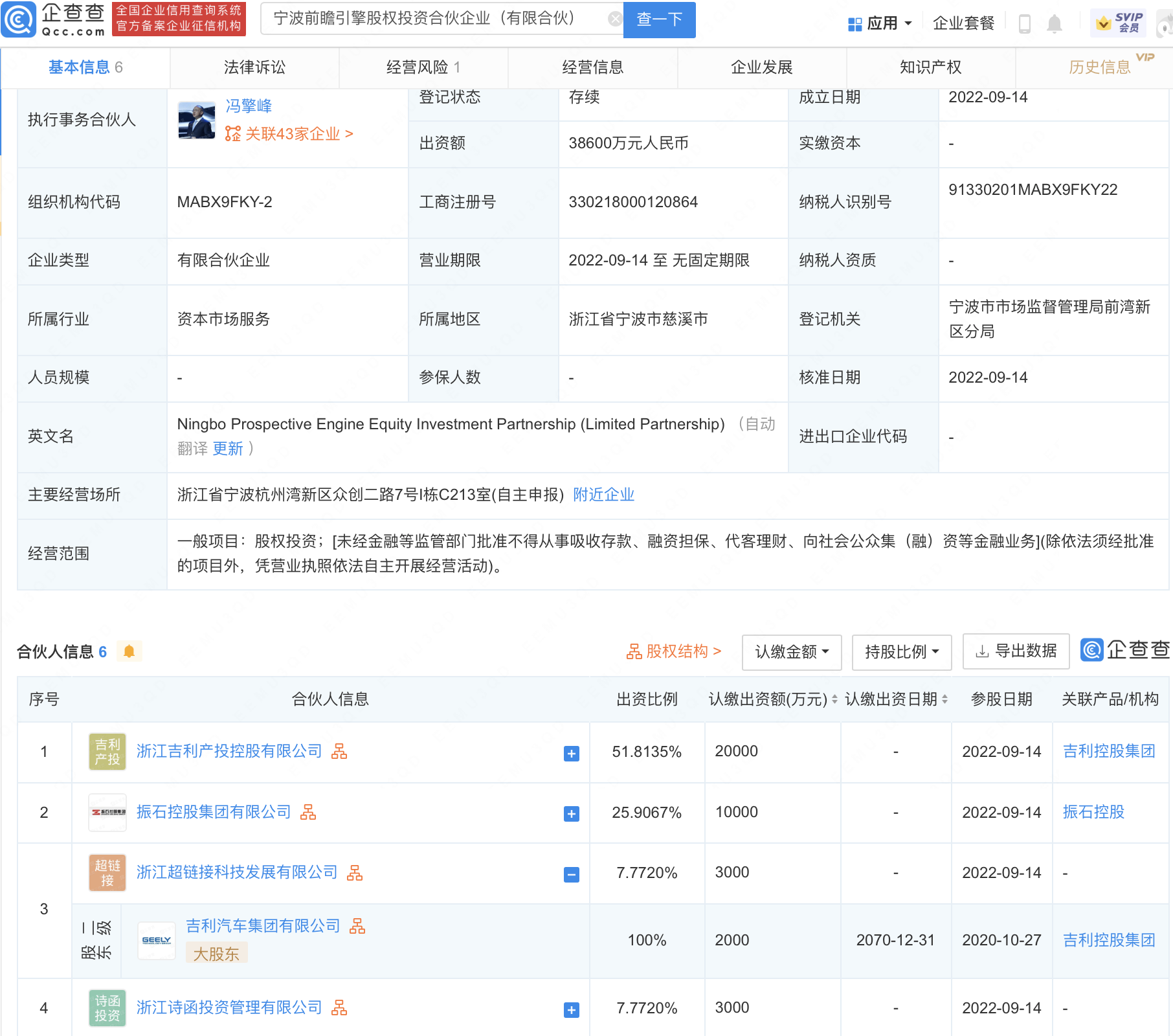Click 更新 next to the English name
The width and height of the screenshot is (1173, 1036).
click(228, 449)
